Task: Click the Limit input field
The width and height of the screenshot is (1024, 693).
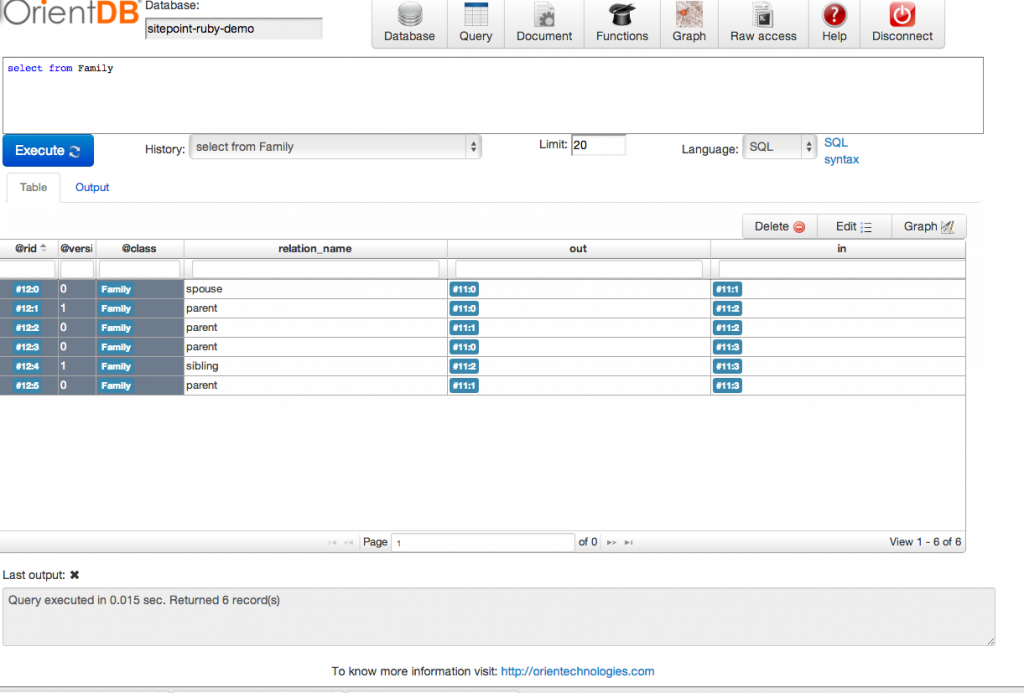Action: [x=598, y=145]
